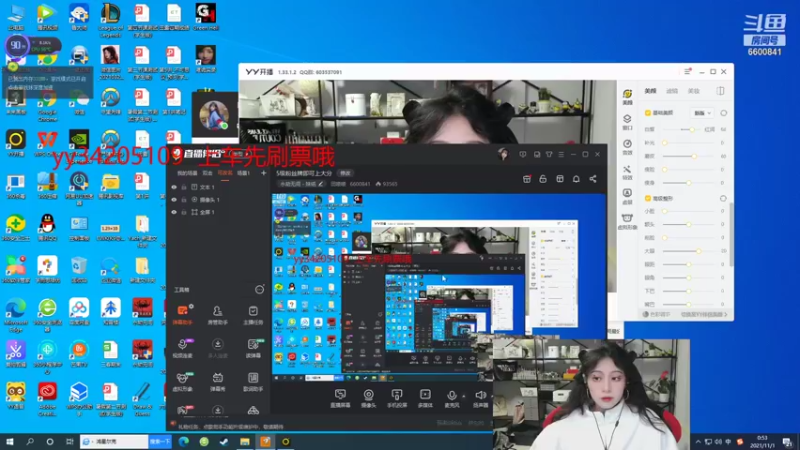Open the 美颜 beauty side icon in YY panel
Viewport: 800px width, 450px height.
[x=627, y=96]
